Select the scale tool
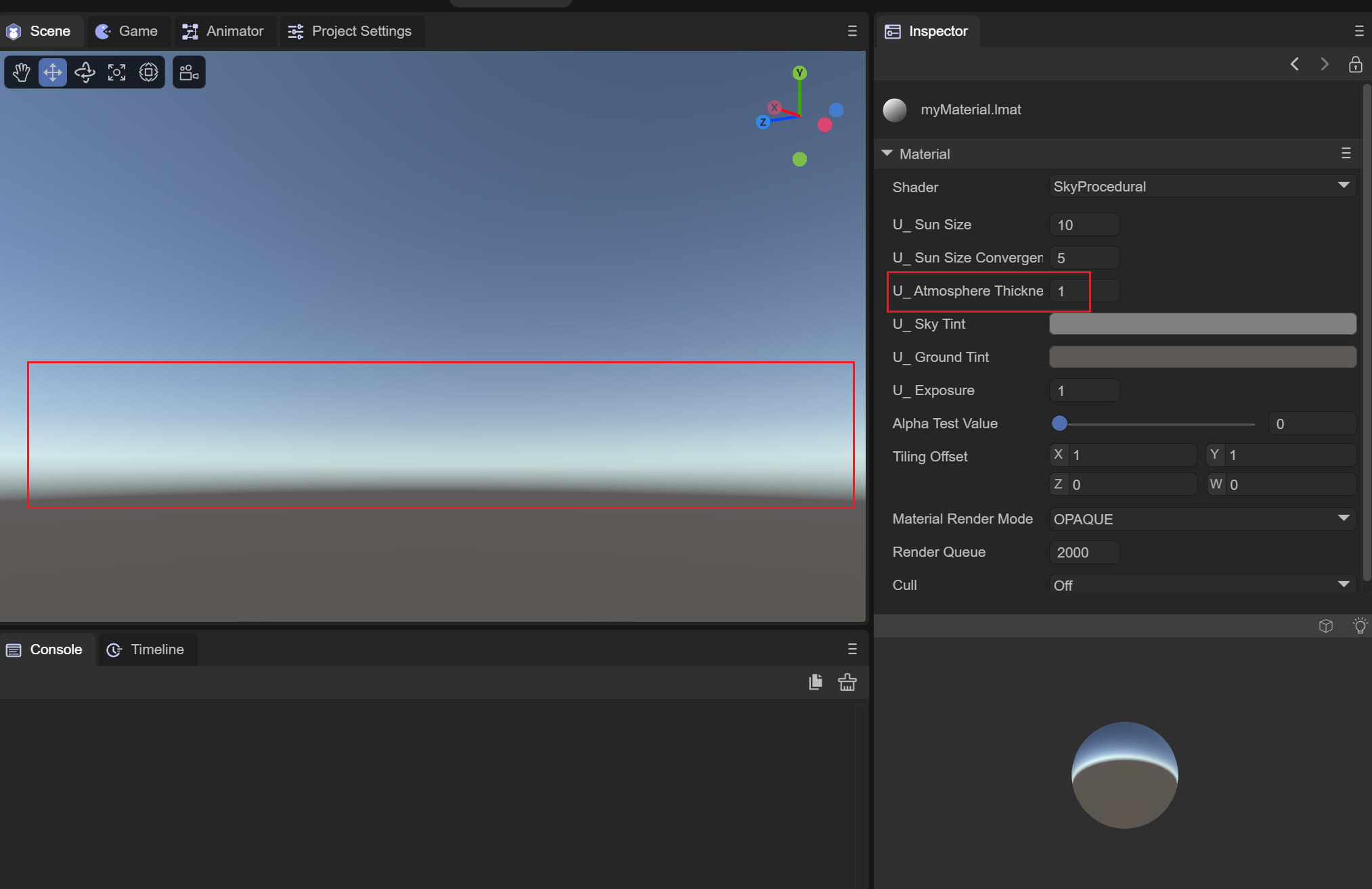The image size is (1372, 889). tap(116, 72)
